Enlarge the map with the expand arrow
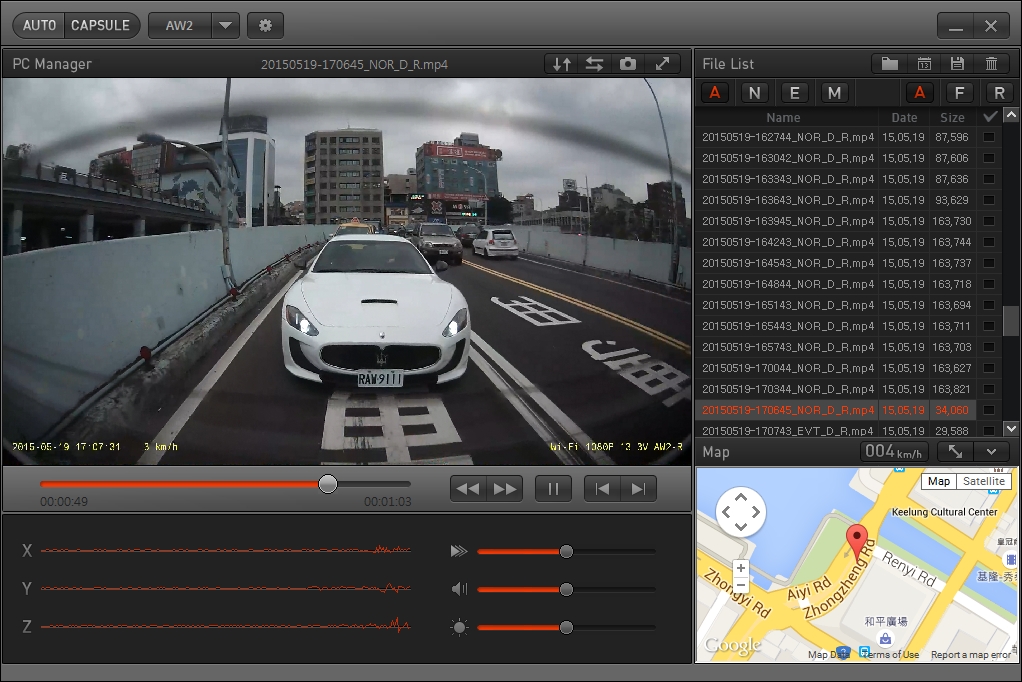1022x682 pixels. [955, 451]
